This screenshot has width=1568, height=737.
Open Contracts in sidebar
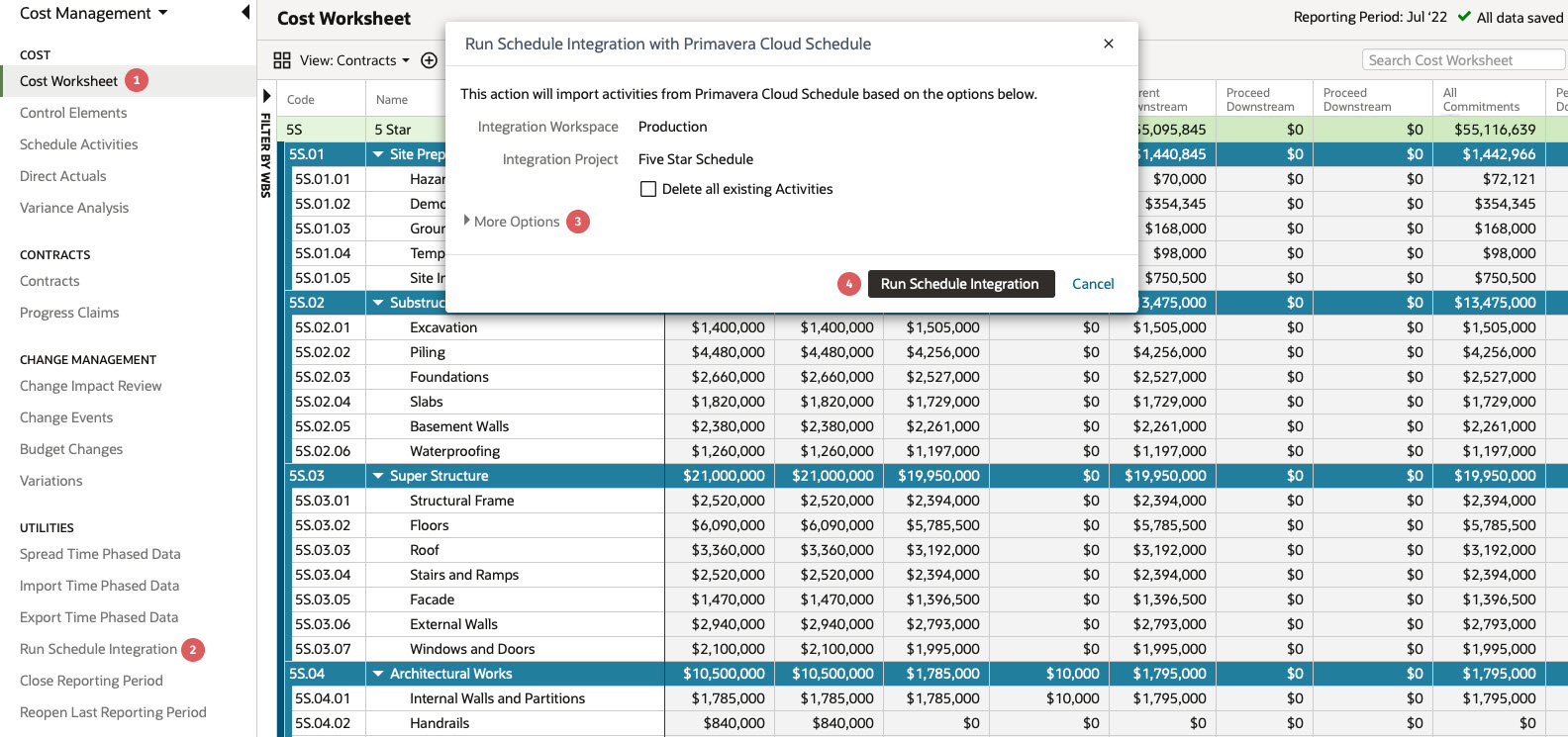tap(49, 281)
